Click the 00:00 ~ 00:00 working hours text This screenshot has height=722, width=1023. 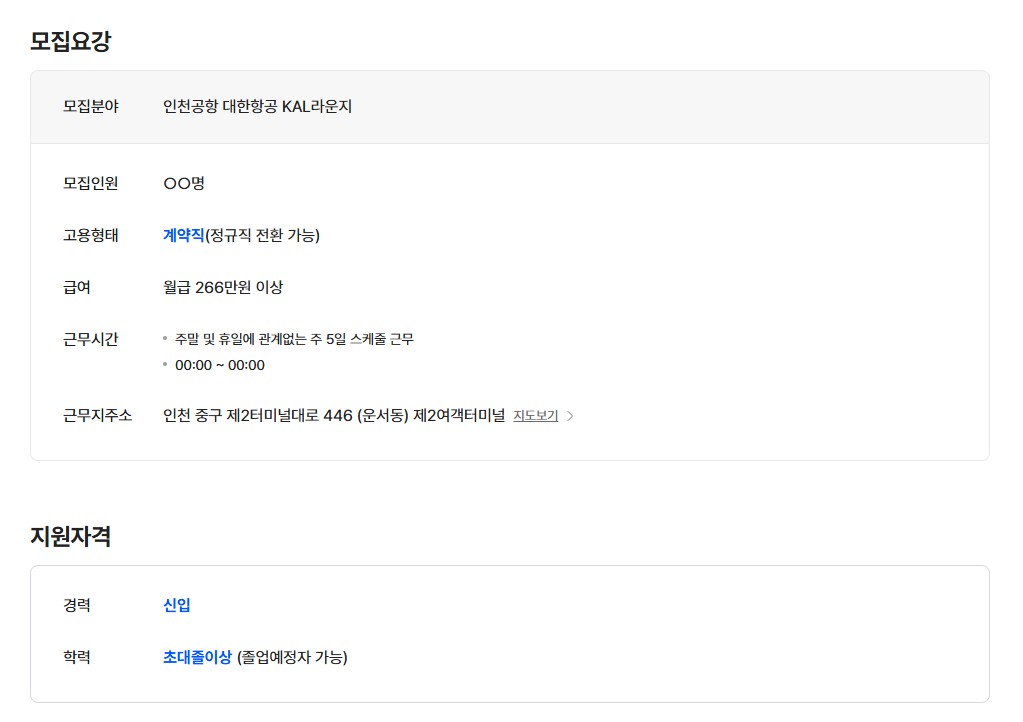click(x=220, y=365)
